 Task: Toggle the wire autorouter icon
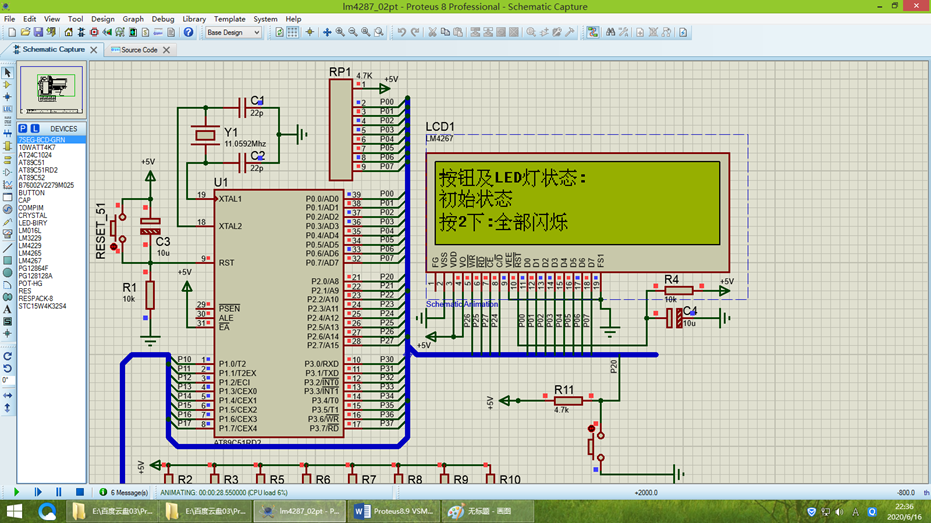click(x=593, y=32)
